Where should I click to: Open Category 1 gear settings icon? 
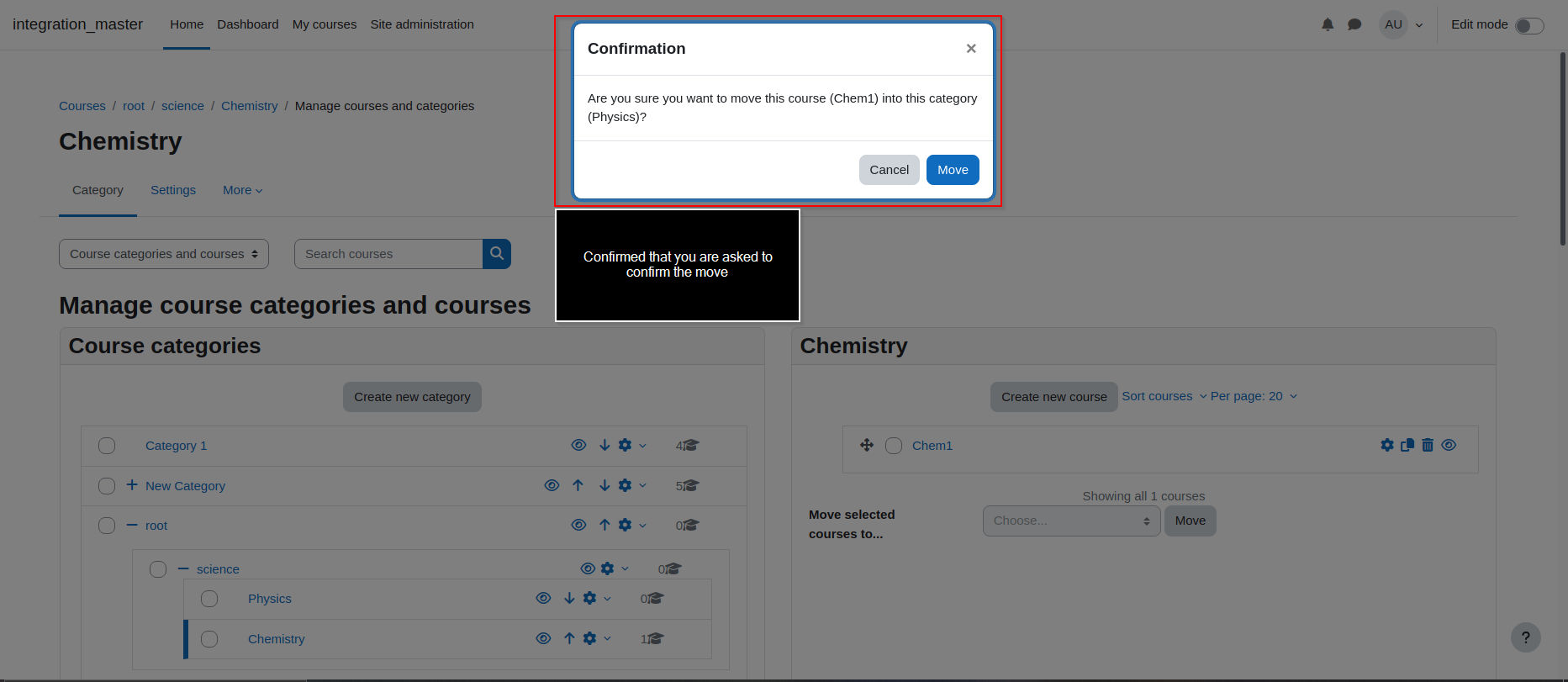[625, 446]
